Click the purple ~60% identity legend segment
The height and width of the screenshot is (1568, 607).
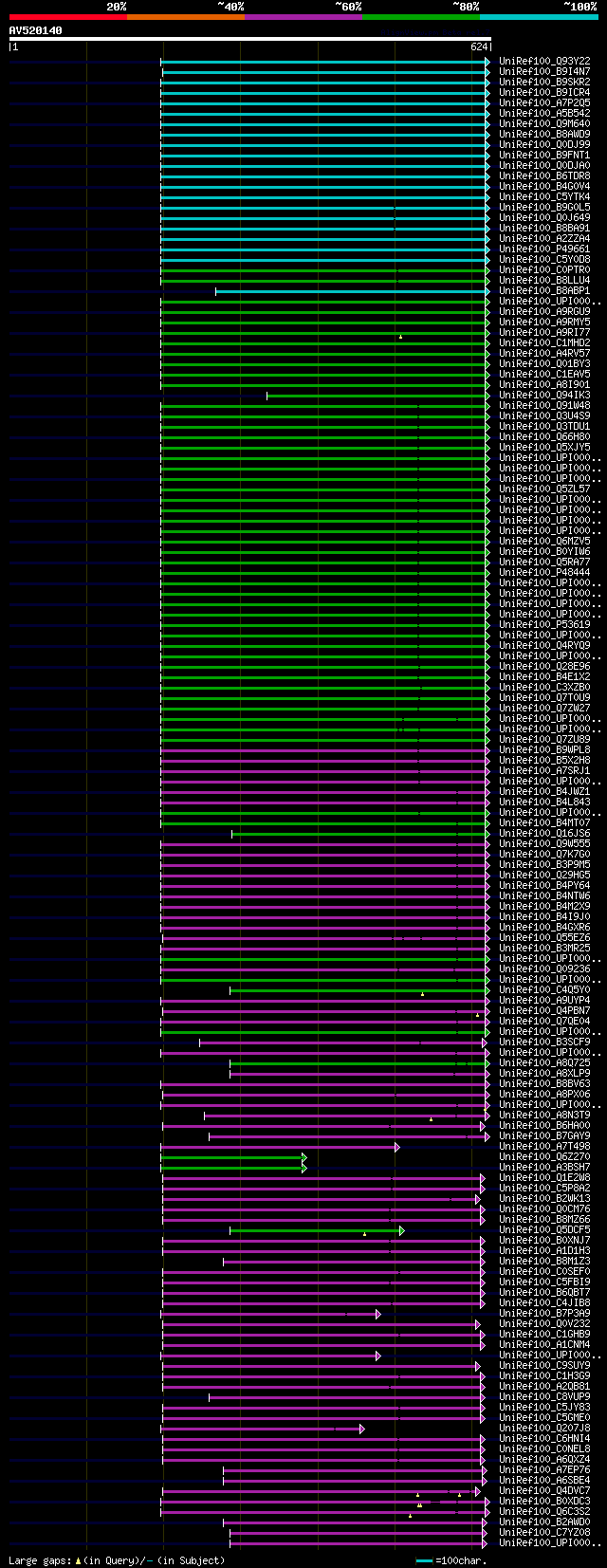coord(303,17)
